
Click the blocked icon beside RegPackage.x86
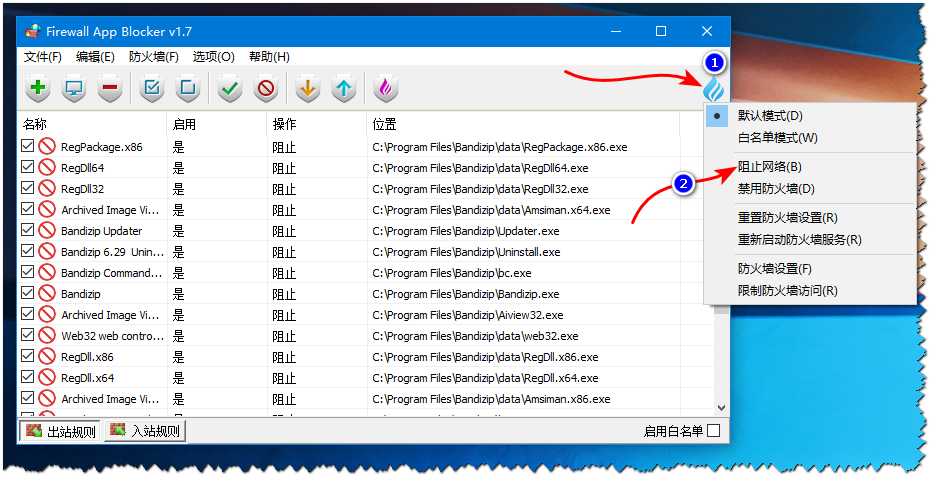tap(47, 147)
